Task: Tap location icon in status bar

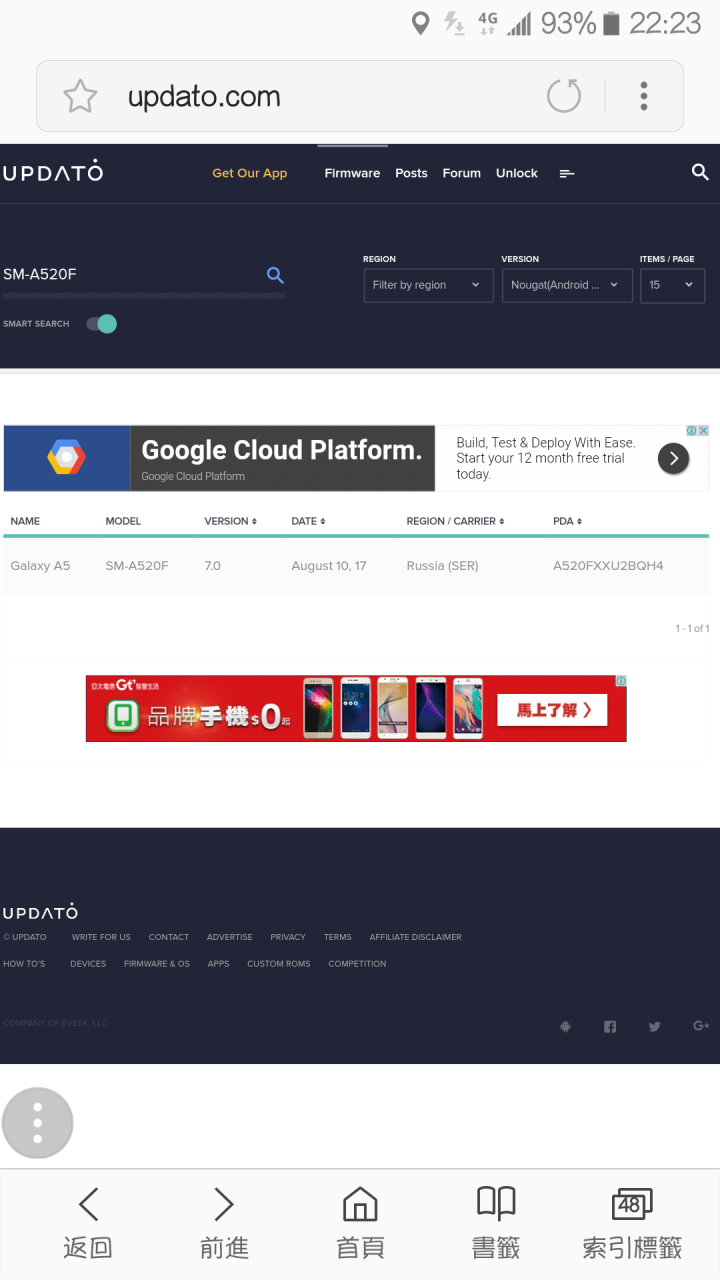Action: [421, 23]
